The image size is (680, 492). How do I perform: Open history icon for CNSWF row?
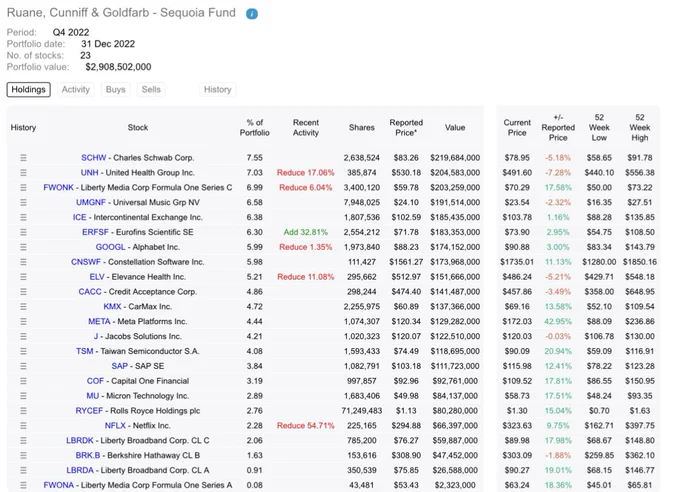tap(23, 262)
